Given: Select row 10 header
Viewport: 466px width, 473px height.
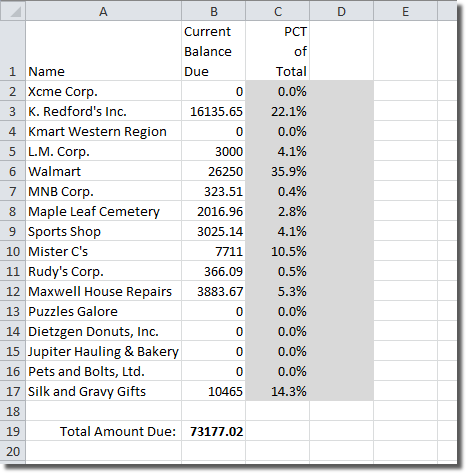Looking at the screenshot, I should click(x=13, y=251).
